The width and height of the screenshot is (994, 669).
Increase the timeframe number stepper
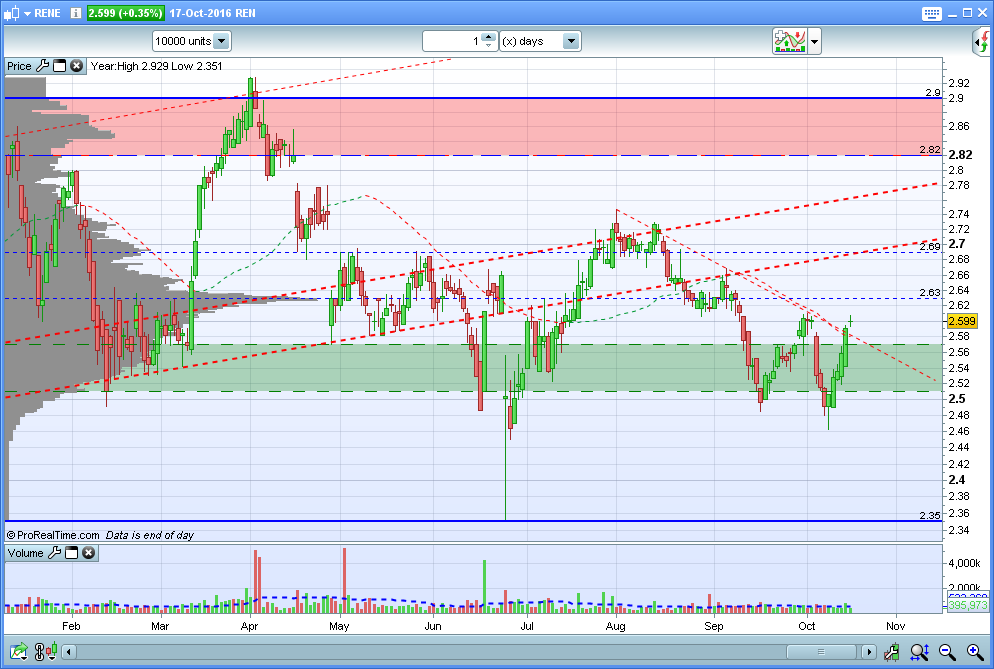click(x=488, y=37)
